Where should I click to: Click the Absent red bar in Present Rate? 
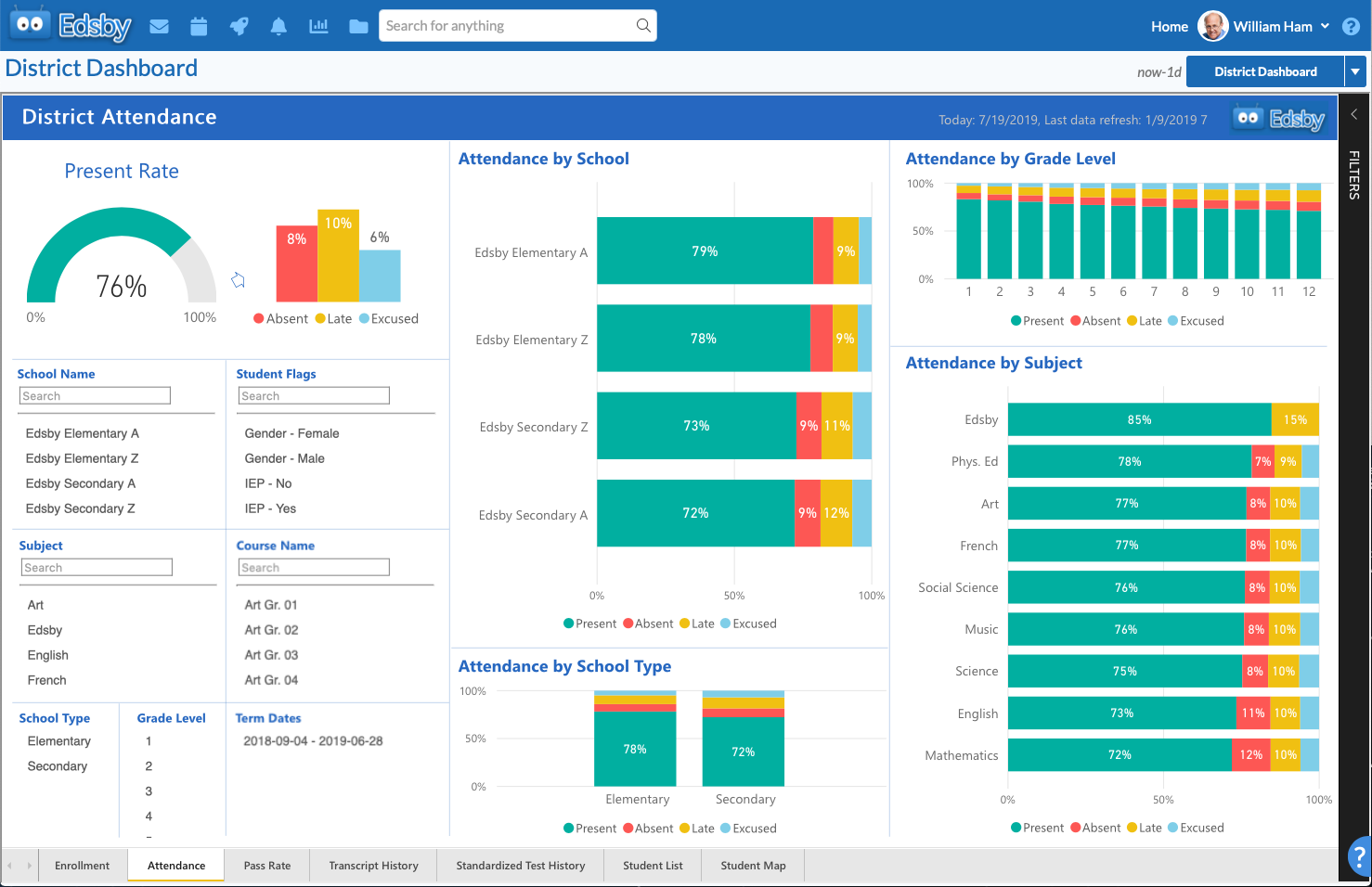tap(296, 263)
